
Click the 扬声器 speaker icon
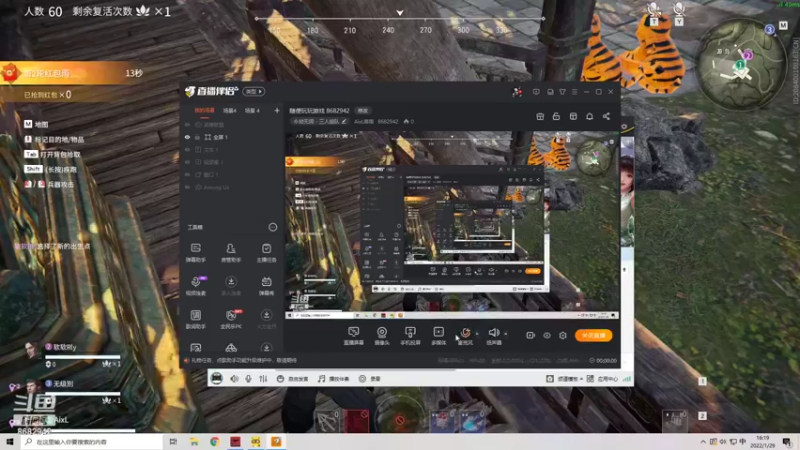click(x=493, y=333)
